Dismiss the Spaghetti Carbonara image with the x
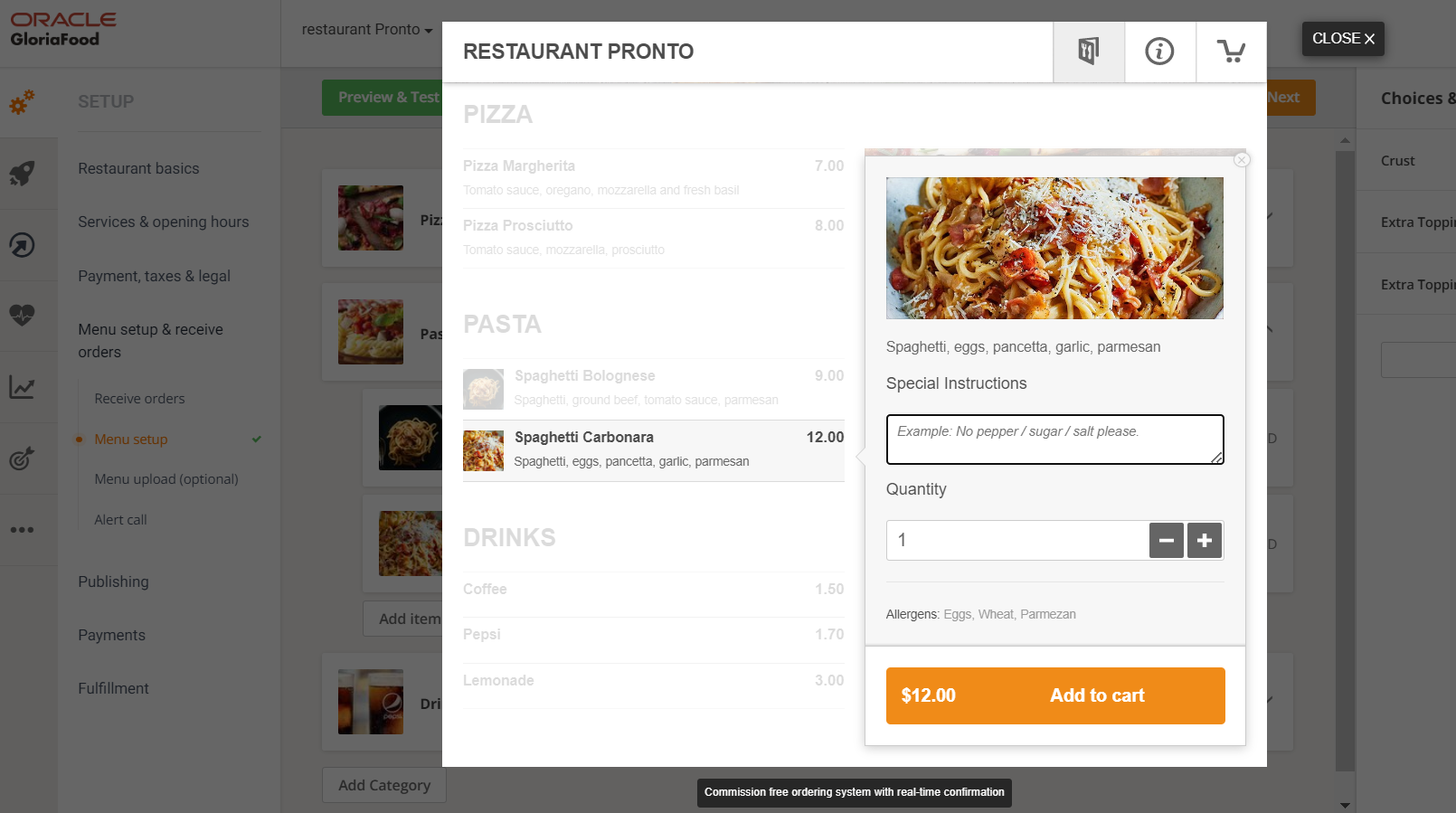 tap(1242, 159)
